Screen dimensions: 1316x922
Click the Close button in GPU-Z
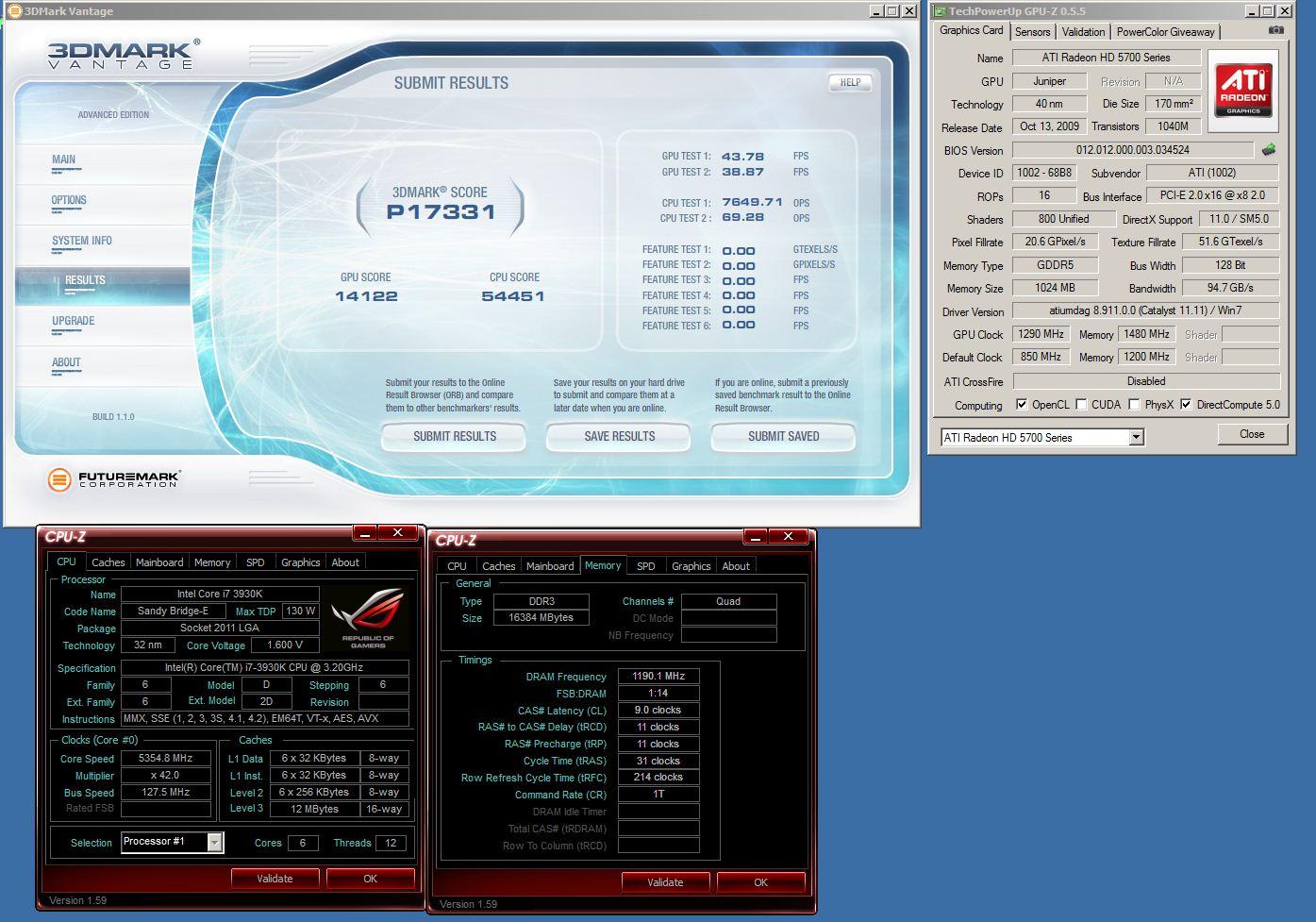[1252, 434]
